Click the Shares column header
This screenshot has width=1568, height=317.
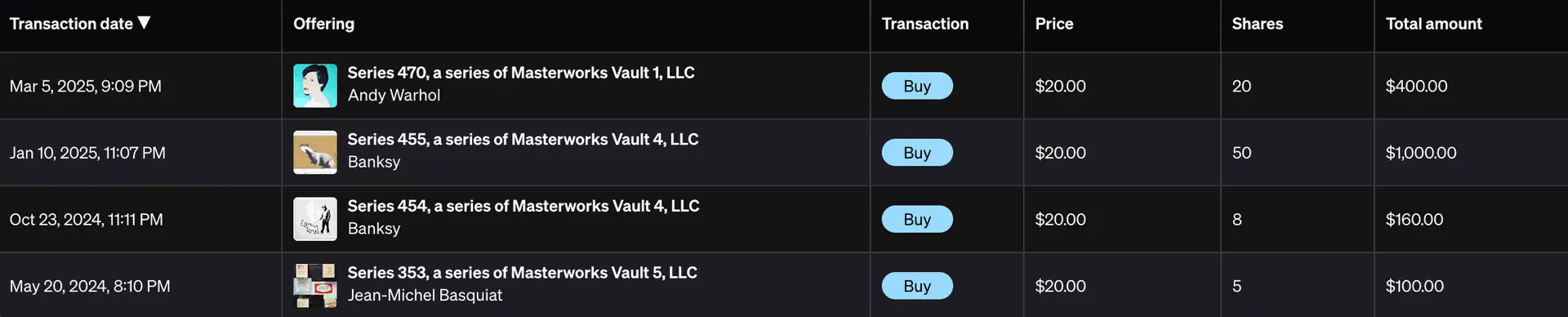pos(1258,24)
